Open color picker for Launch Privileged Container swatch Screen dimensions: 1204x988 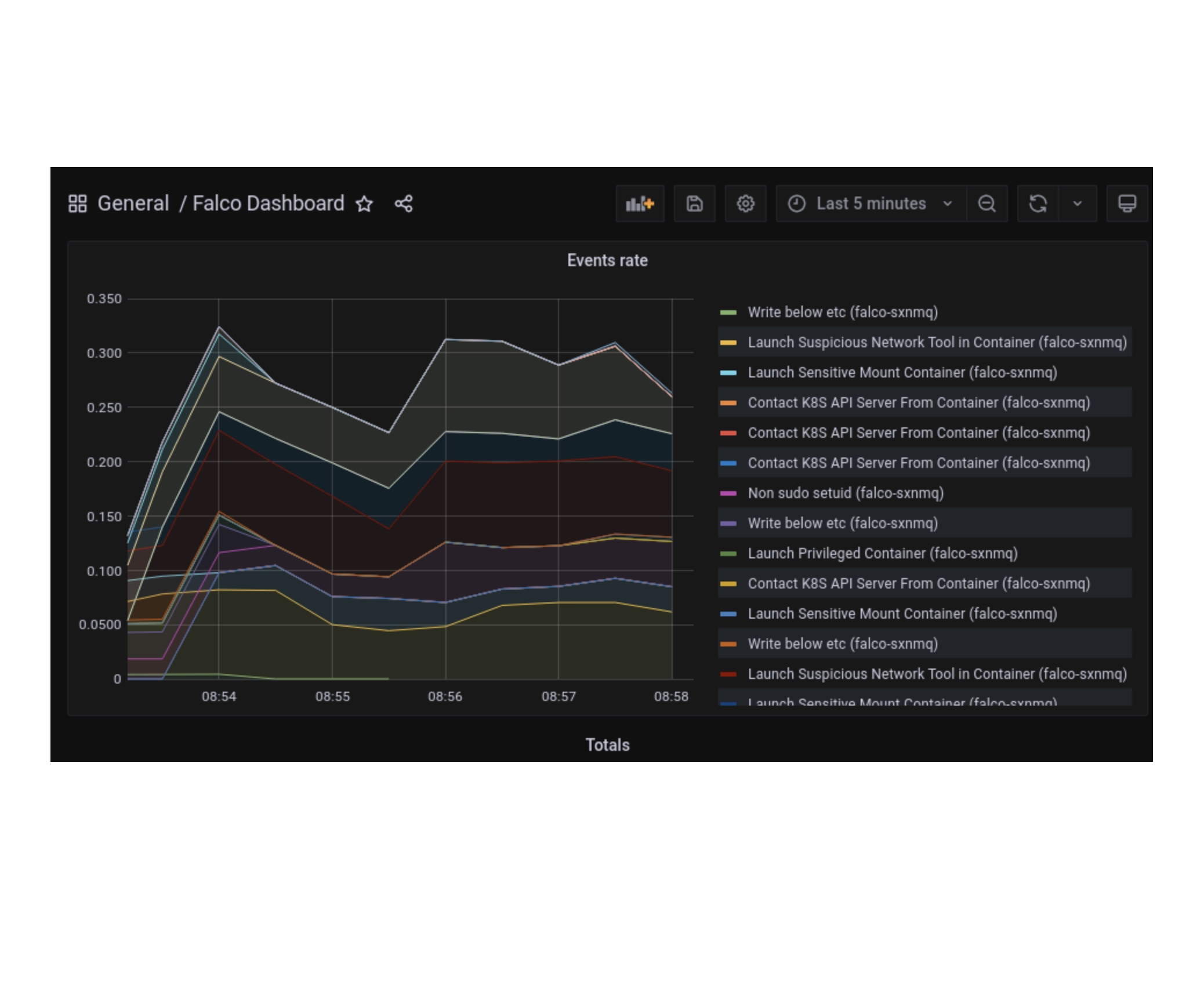[728, 554]
